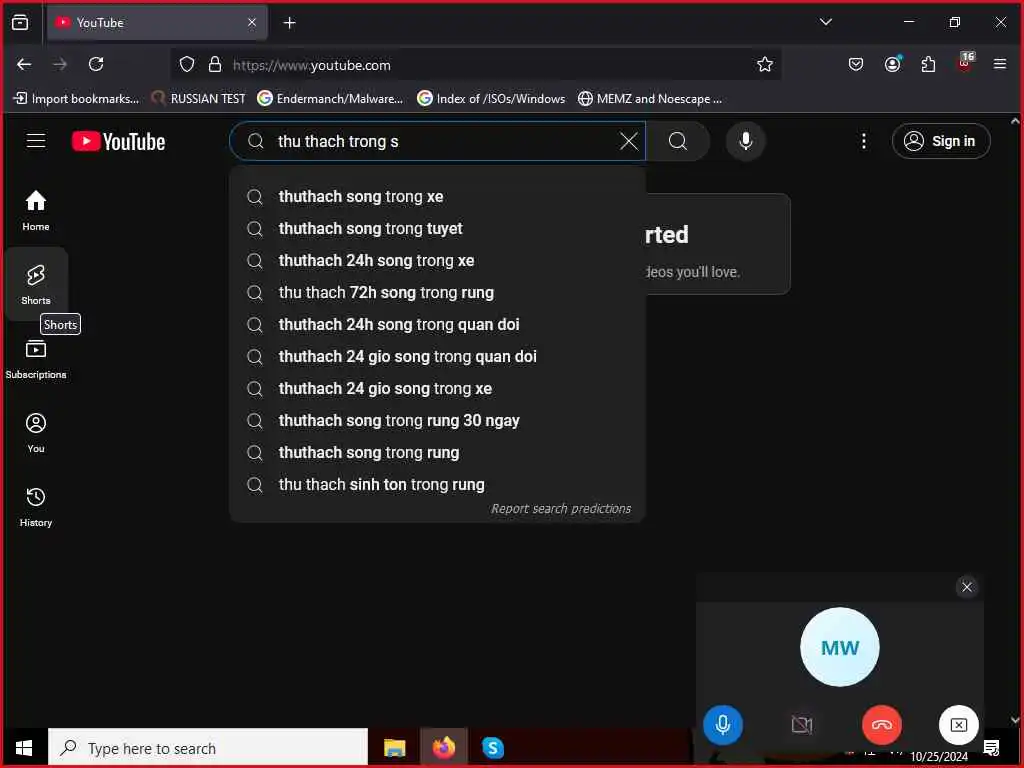Select suggestion "thuthach 24 gio song trong quan doi"
This screenshot has height=768, width=1024.
[x=437, y=357]
